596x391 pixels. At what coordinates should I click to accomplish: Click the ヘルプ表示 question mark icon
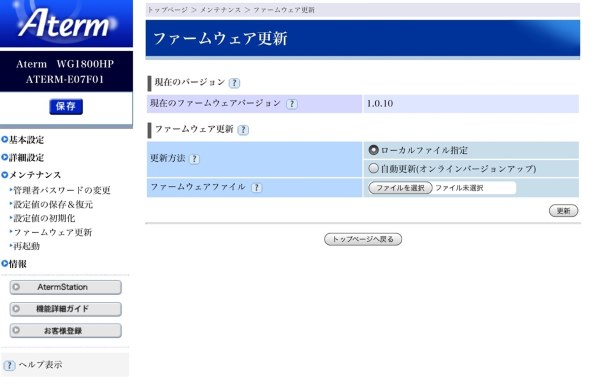pos(9,366)
